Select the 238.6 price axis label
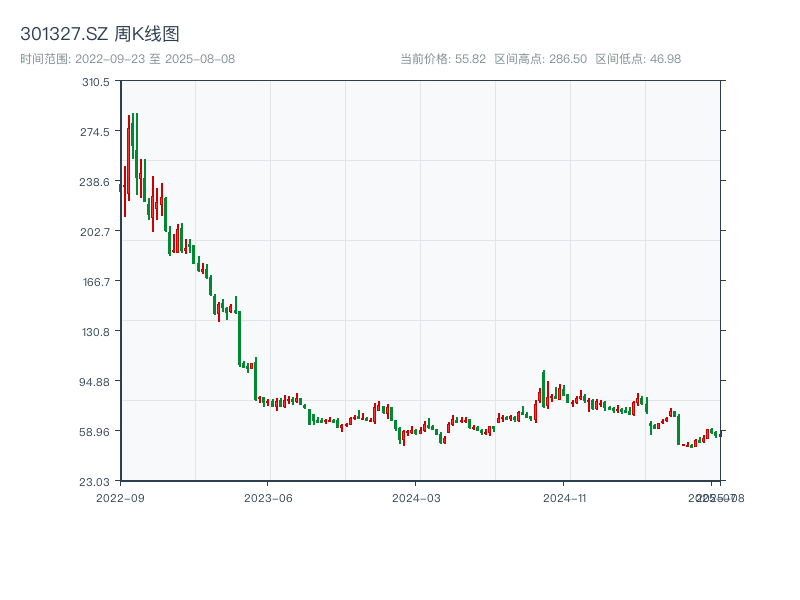The image size is (800, 600). pos(96,182)
